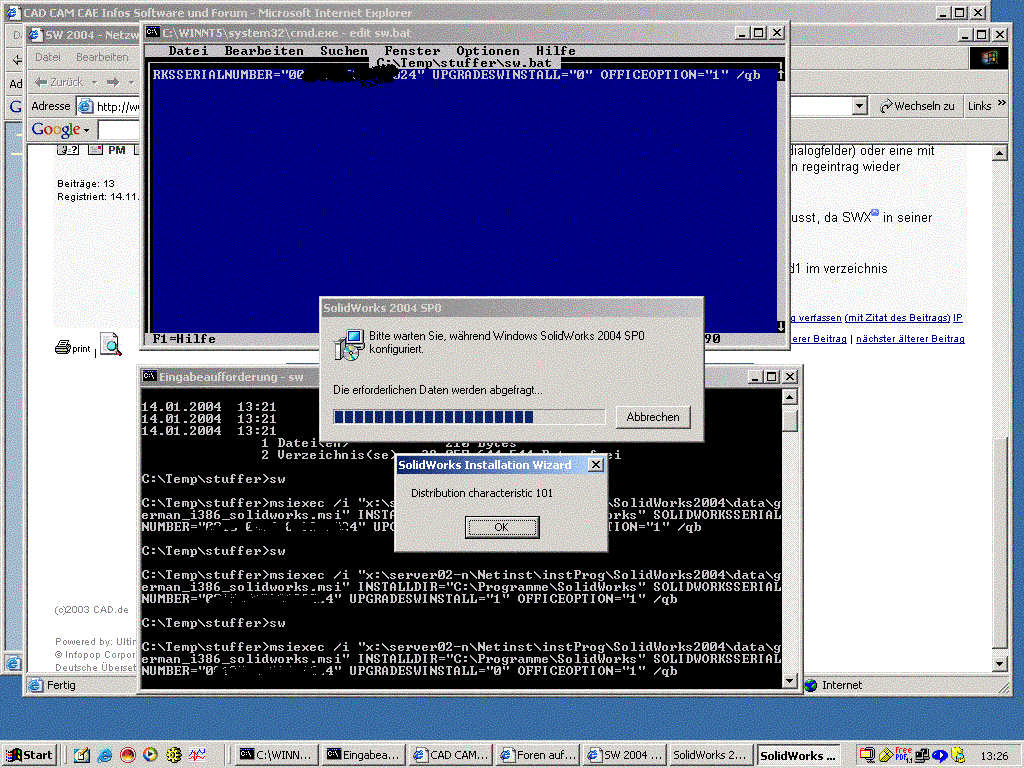This screenshot has width=1024, height=768.
Task: Click the 'mit Zitat des Beitrags' link
Action: [897, 318]
